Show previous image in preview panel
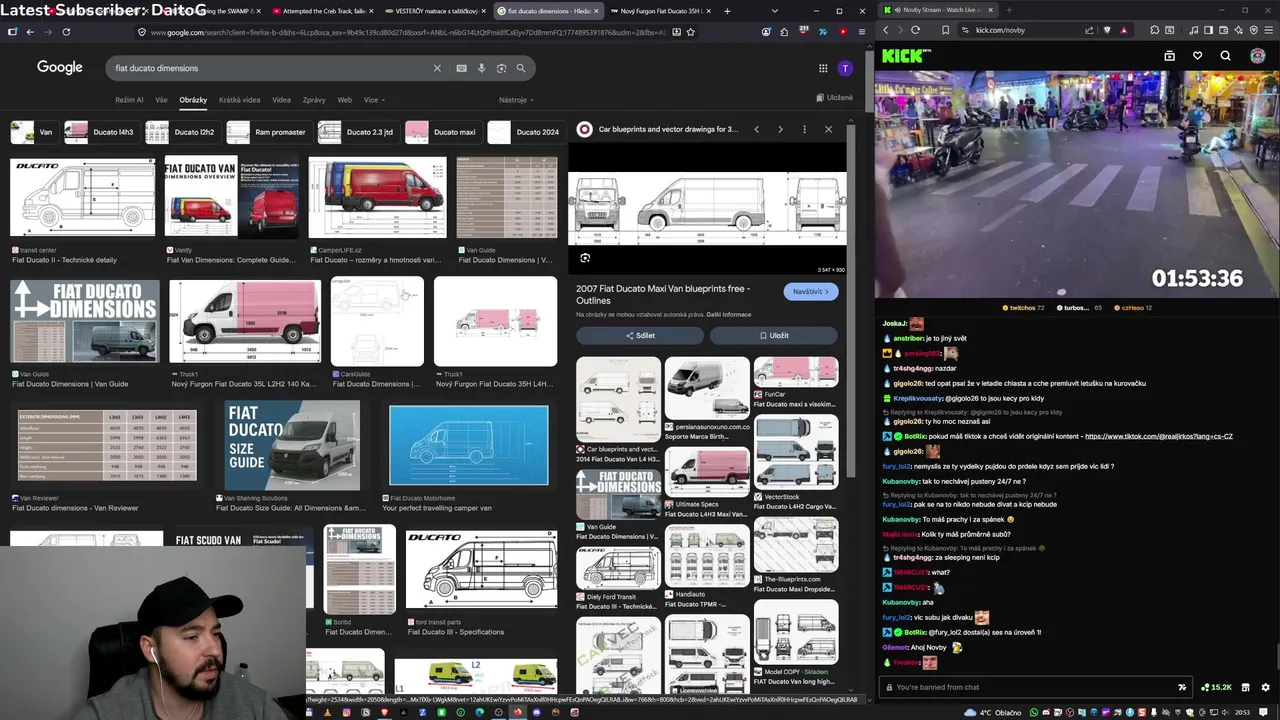1280x720 pixels. click(x=756, y=129)
